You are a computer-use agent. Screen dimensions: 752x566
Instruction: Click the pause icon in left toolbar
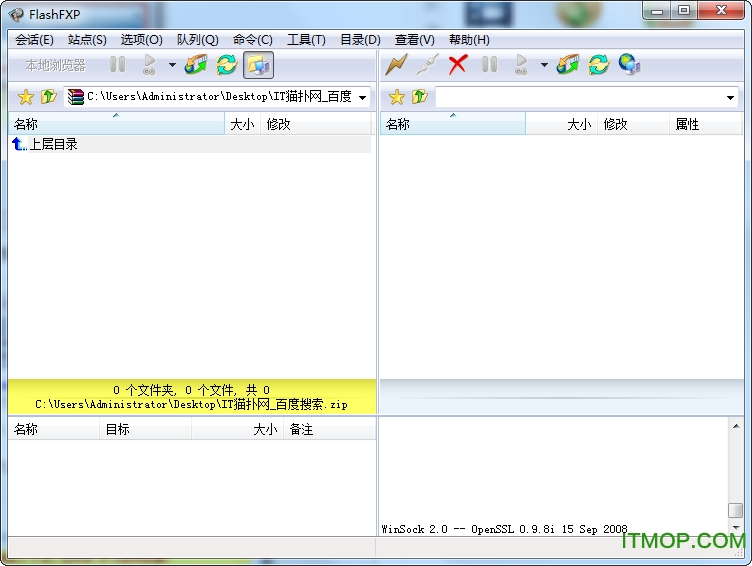coord(118,64)
